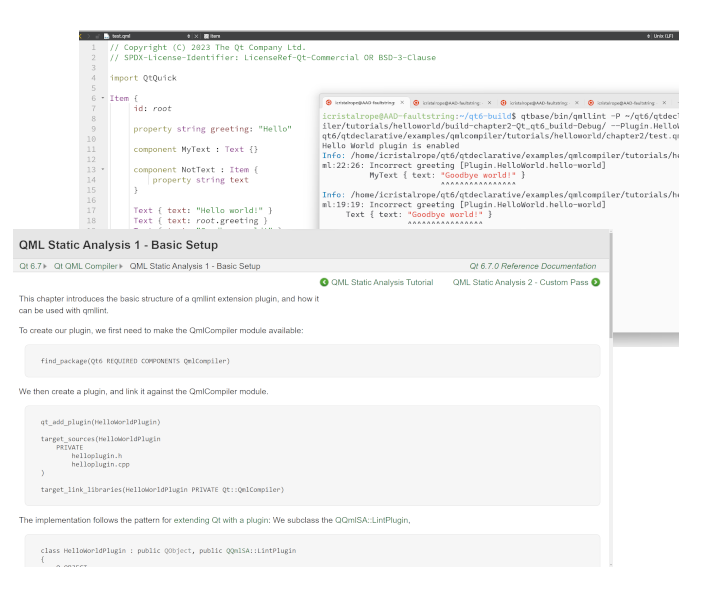704x594 pixels.
Task: Collapse the NotText component fold arrow at line 13
Action: pos(103,169)
